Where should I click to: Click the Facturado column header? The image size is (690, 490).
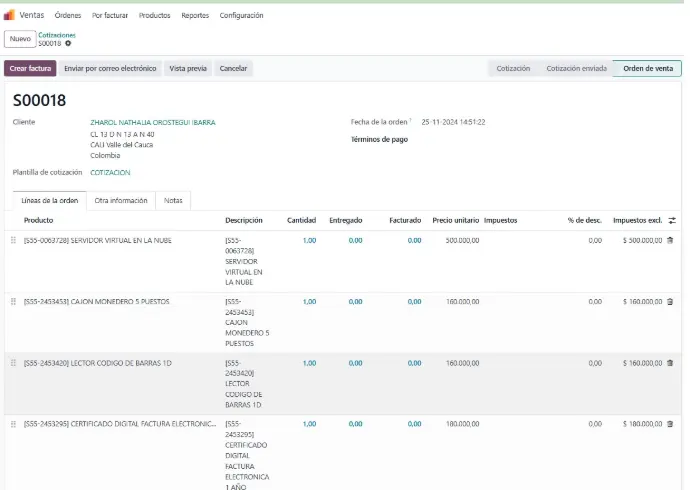pos(405,220)
